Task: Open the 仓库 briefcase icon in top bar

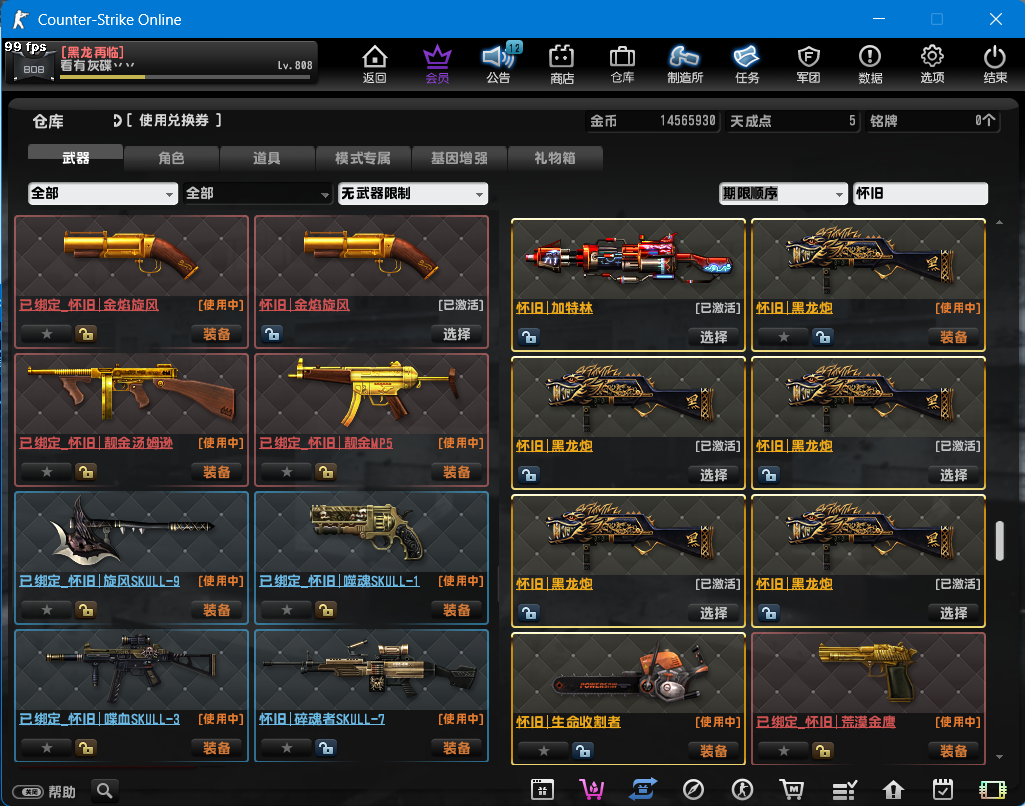Action: click(x=622, y=64)
